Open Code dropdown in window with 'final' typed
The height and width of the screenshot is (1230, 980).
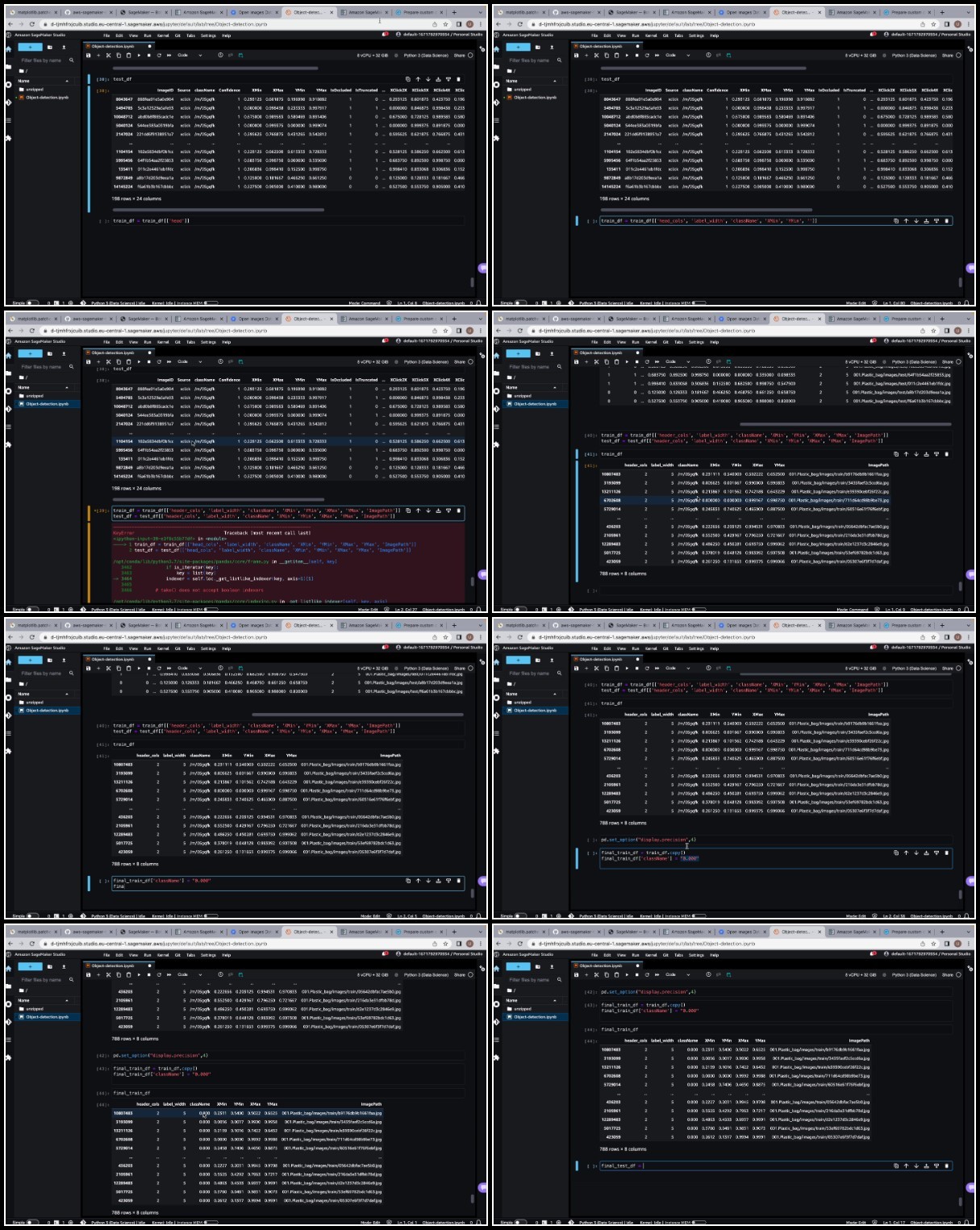tap(189, 668)
